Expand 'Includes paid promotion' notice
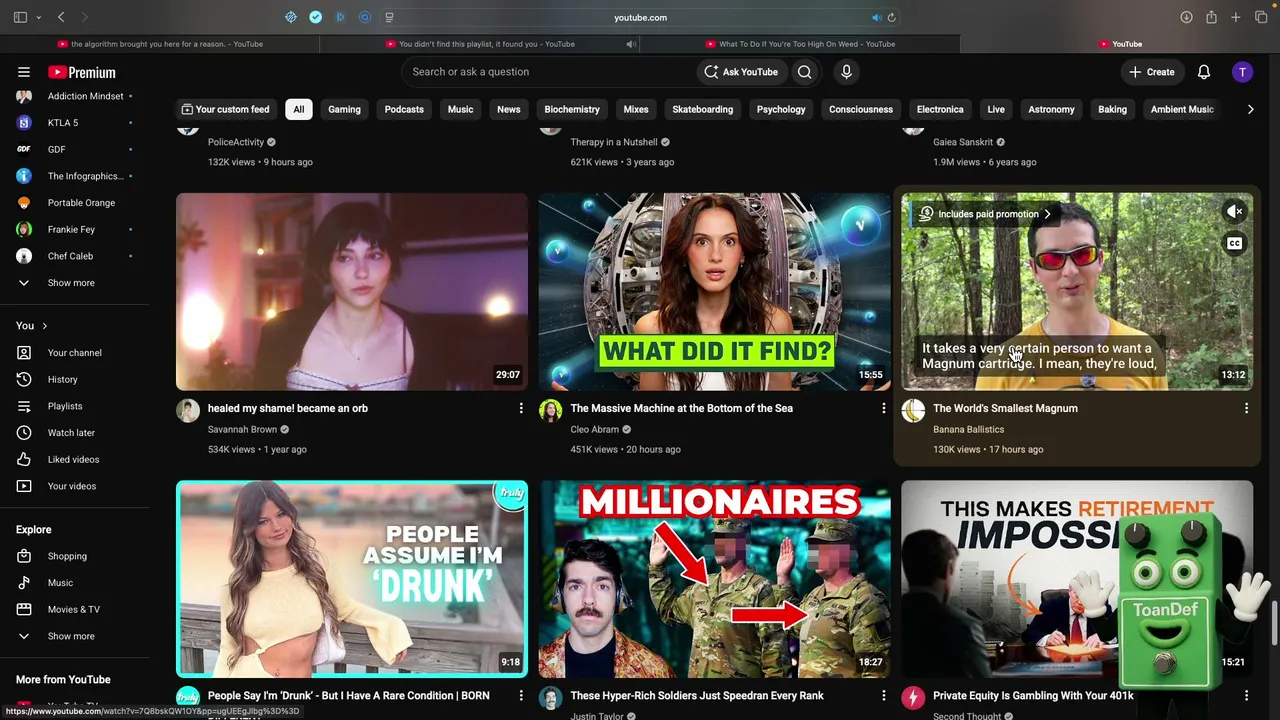This screenshot has height=720, width=1280. click(x=985, y=214)
